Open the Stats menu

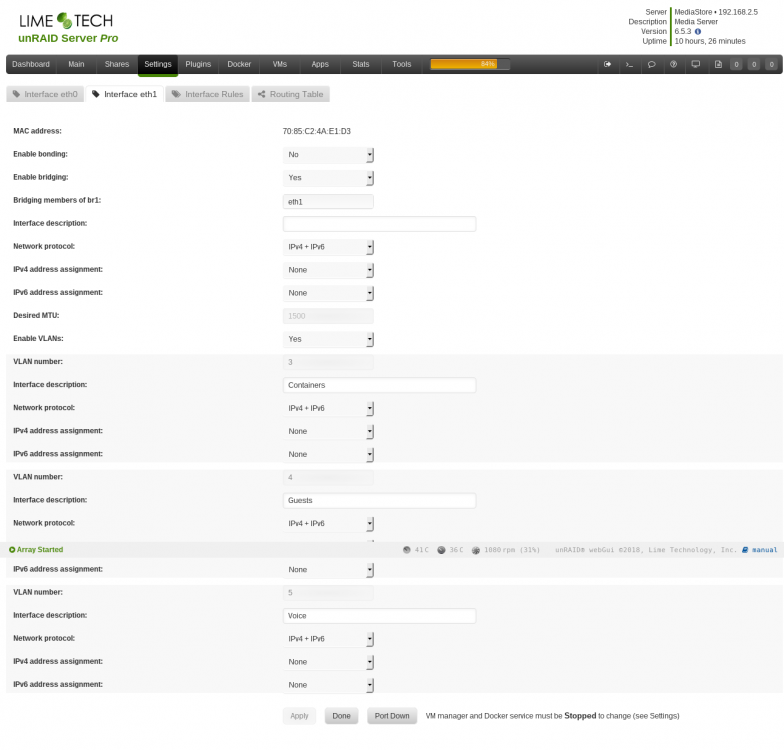click(x=360, y=64)
